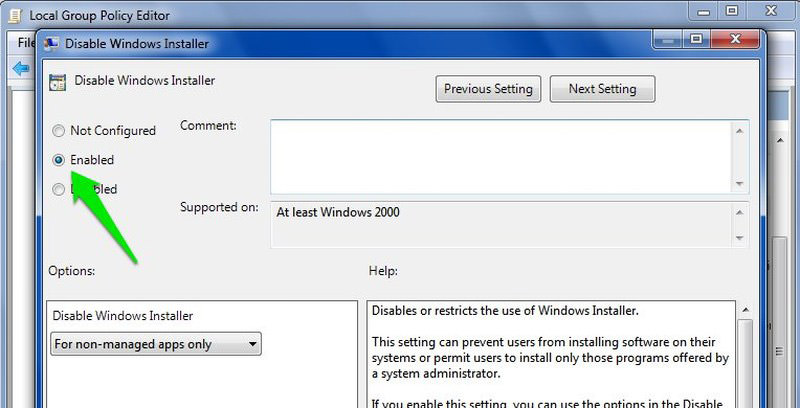Click the 'Disable Windows Installer' options label

tap(122, 316)
